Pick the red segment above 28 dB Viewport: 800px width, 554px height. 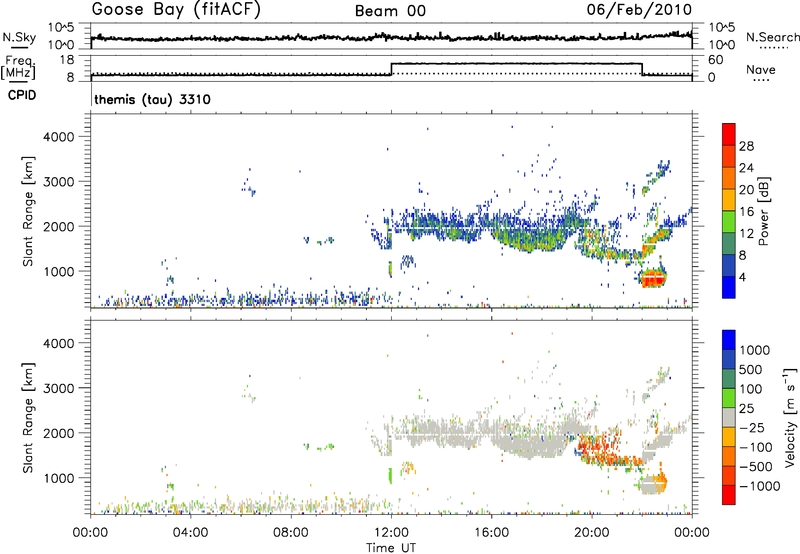click(x=729, y=134)
